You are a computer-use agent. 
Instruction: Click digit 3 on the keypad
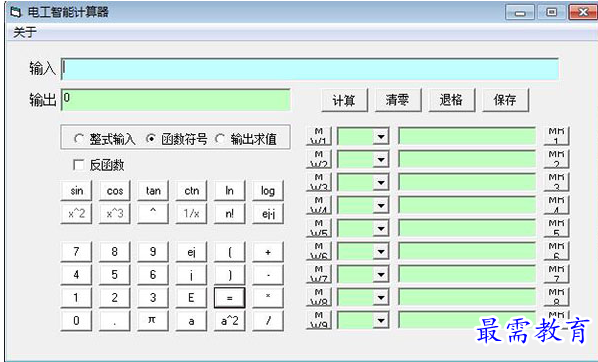[x=153, y=298]
